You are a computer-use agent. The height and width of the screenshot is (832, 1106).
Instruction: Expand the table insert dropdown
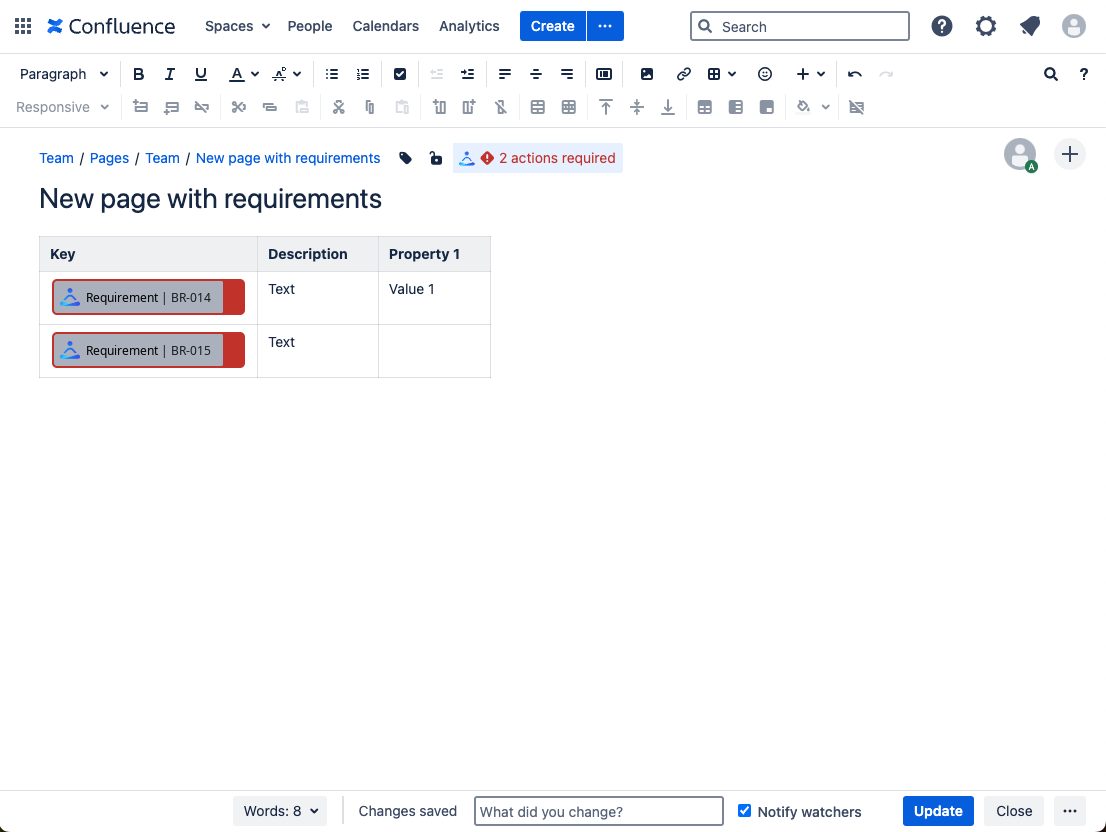722,74
